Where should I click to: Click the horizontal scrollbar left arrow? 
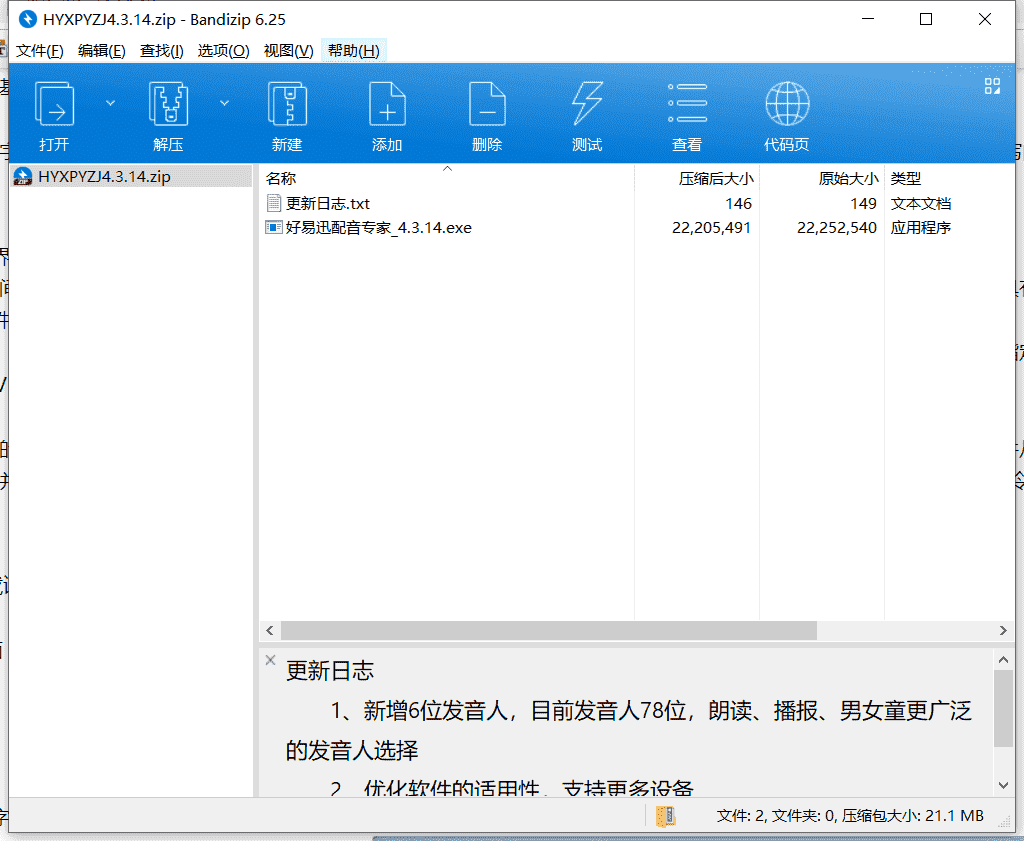click(270, 631)
